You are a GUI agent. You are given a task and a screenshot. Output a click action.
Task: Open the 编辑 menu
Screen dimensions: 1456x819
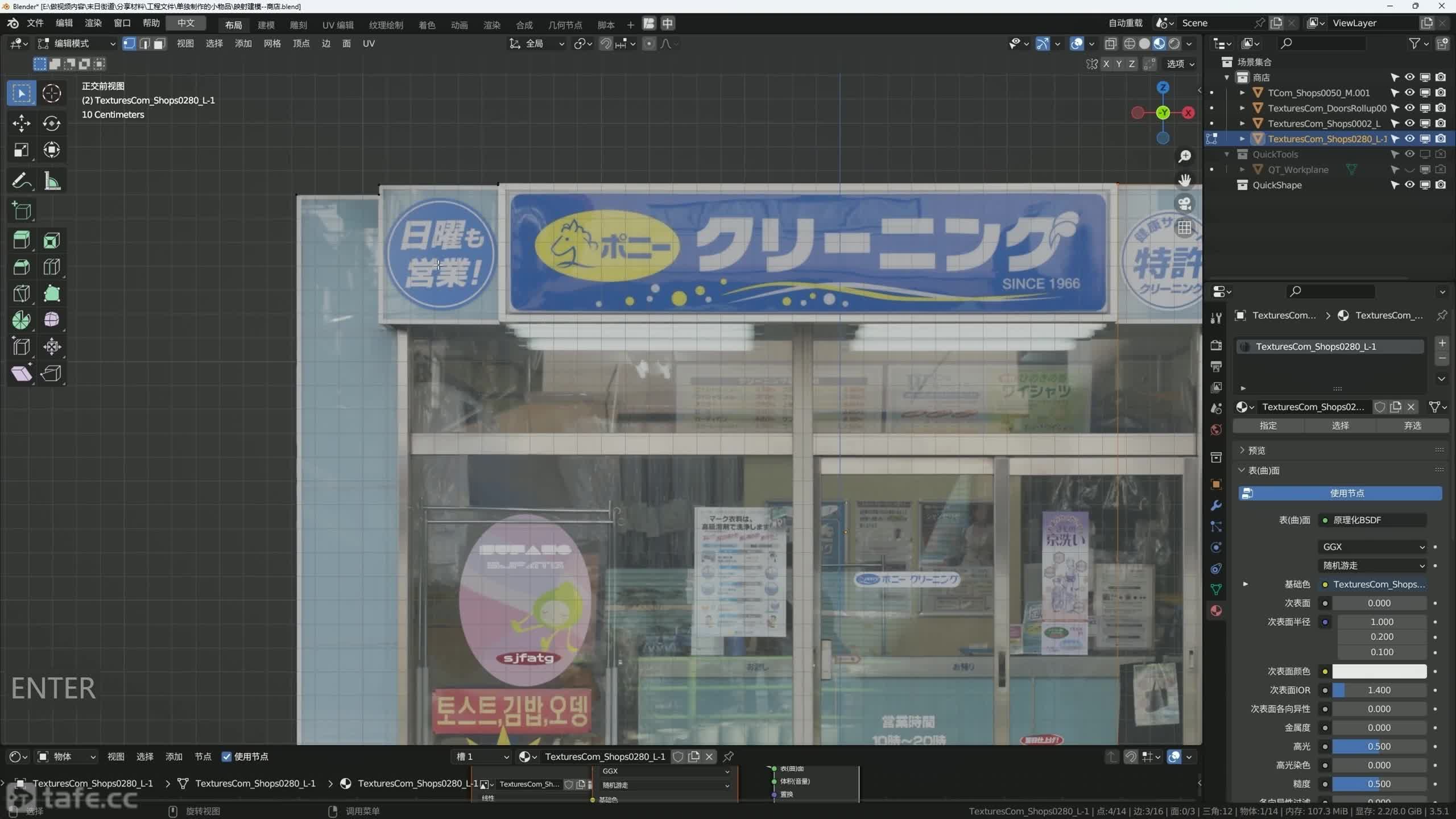64,23
